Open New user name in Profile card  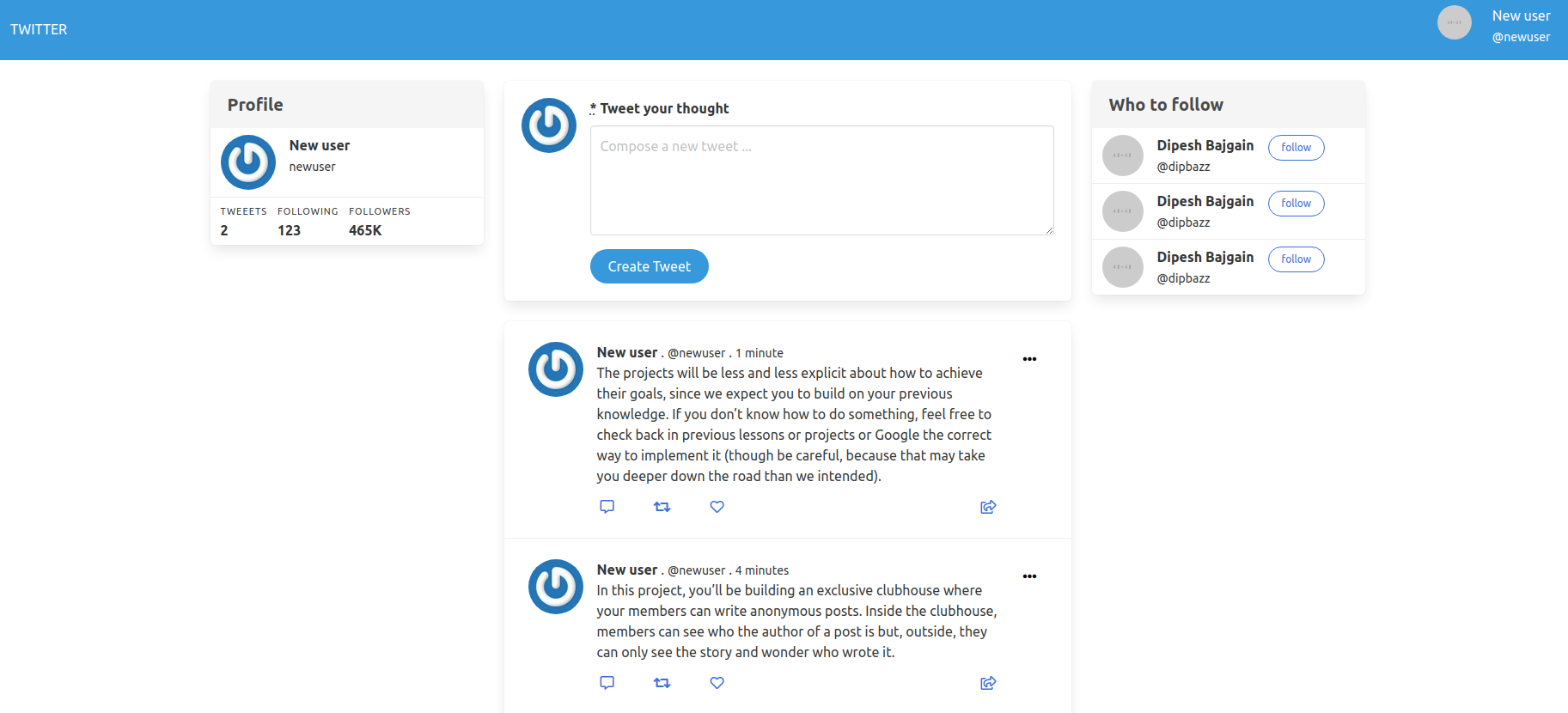[x=320, y=145]
